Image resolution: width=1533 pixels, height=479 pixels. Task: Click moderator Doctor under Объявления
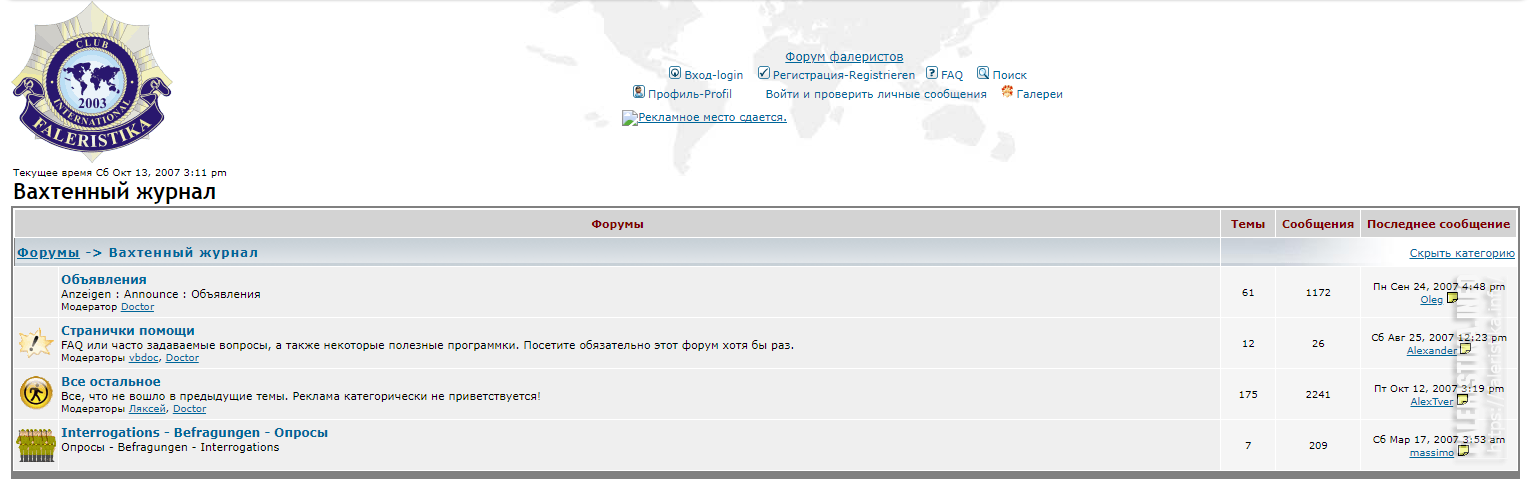tap(138, 307)
